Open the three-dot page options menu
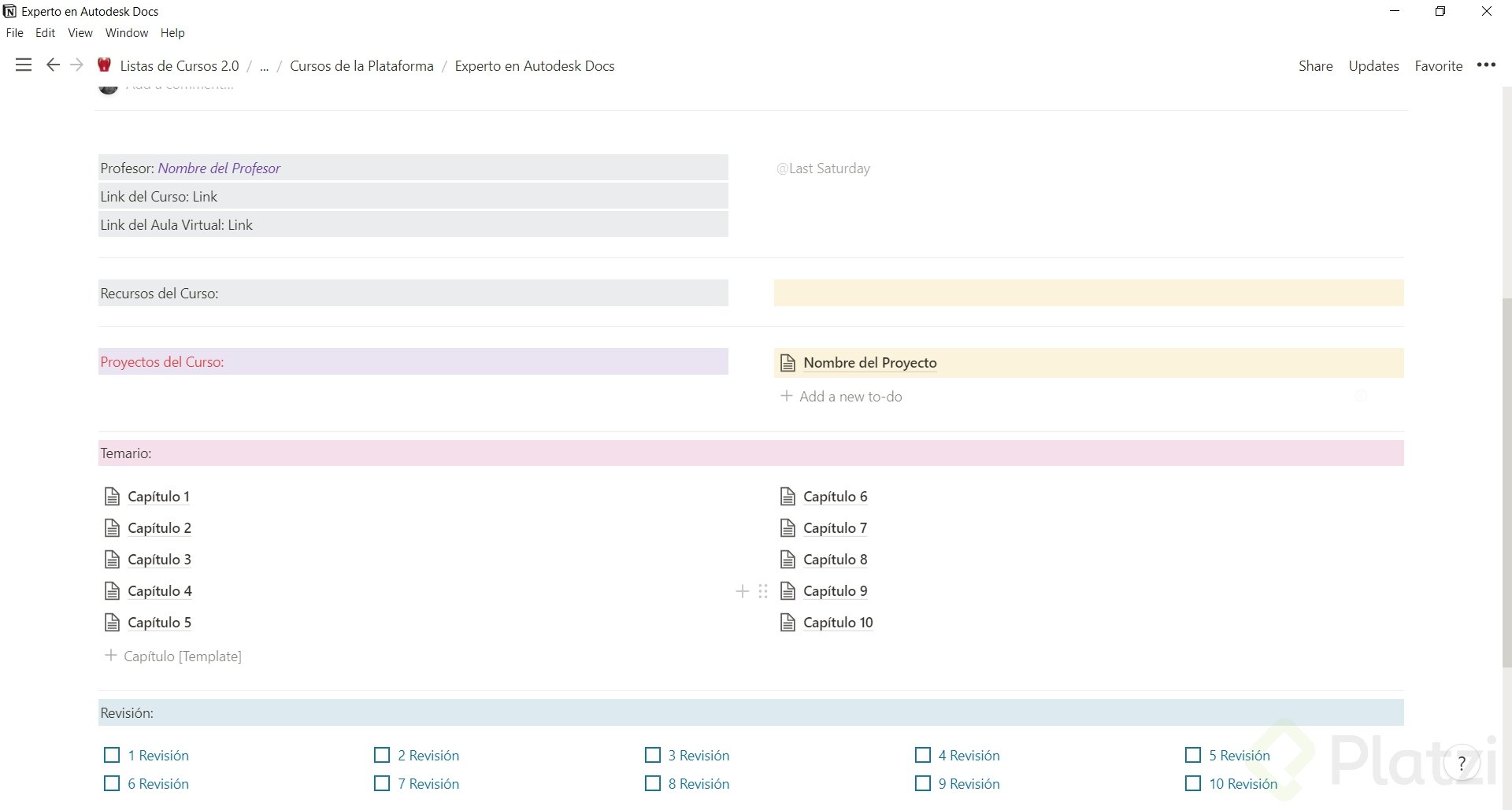Viewport: 1512px width, 810px height. 1486,65
